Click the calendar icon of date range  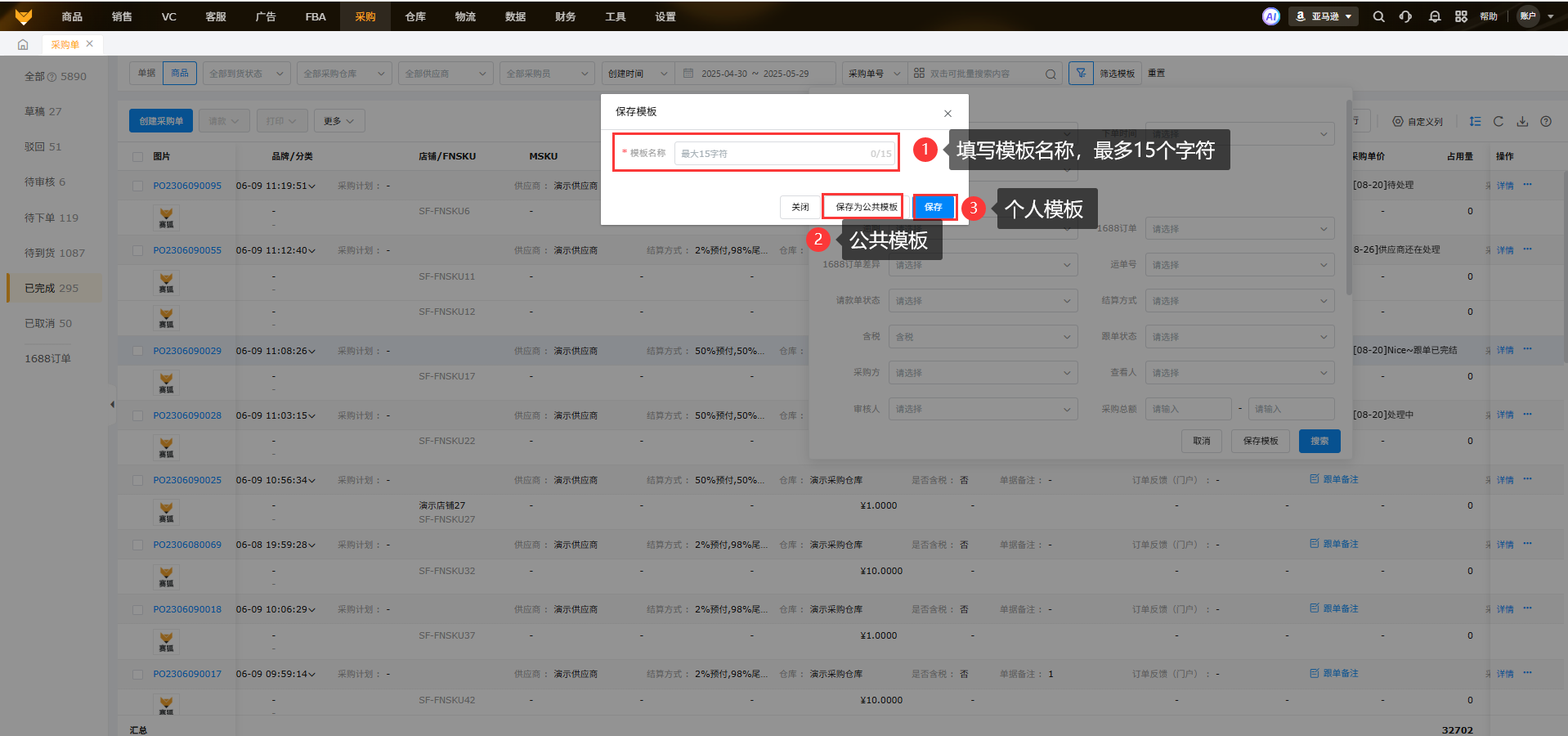coord(688,74)
